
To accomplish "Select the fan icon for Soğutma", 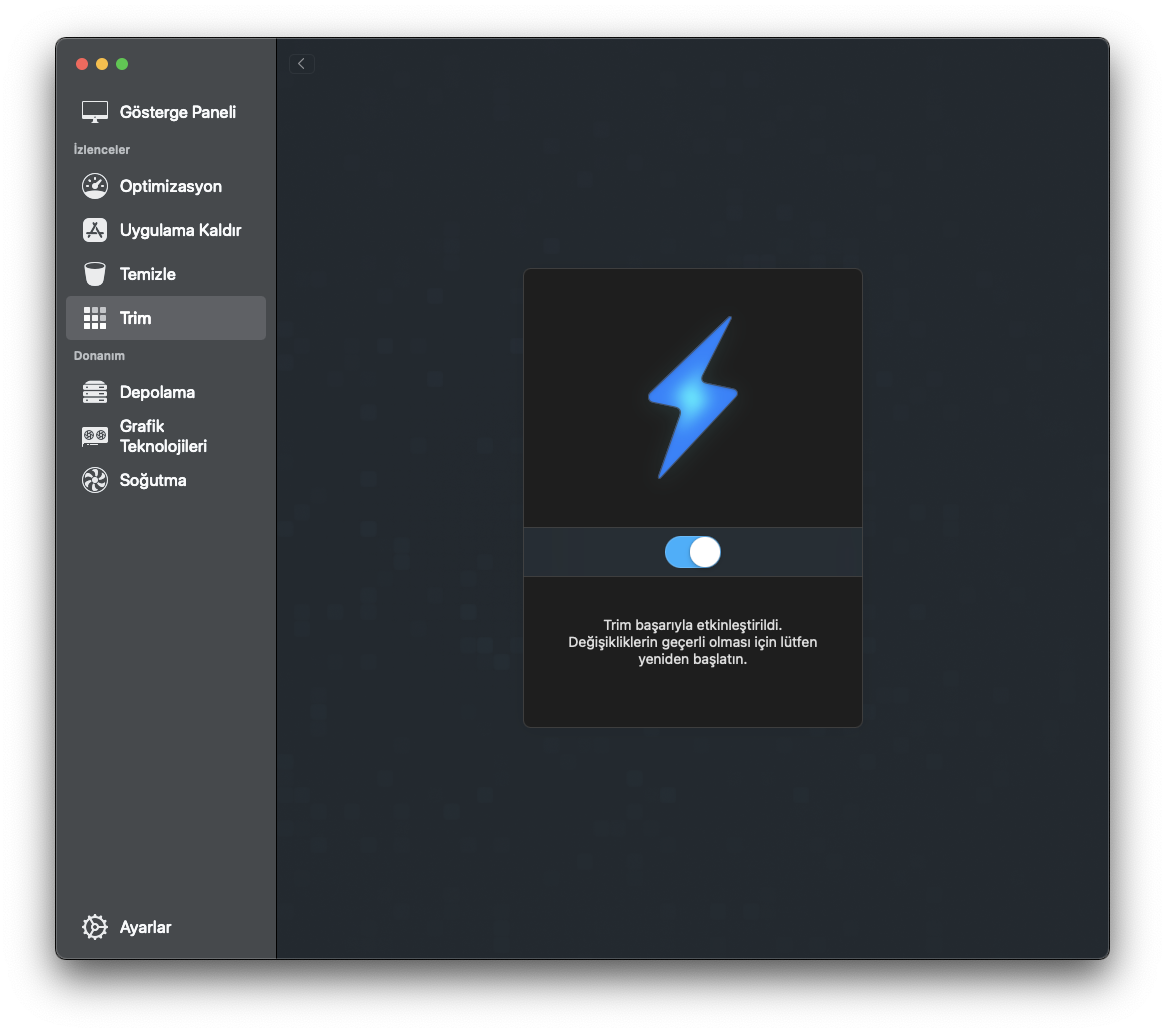I will pos(95,480).
